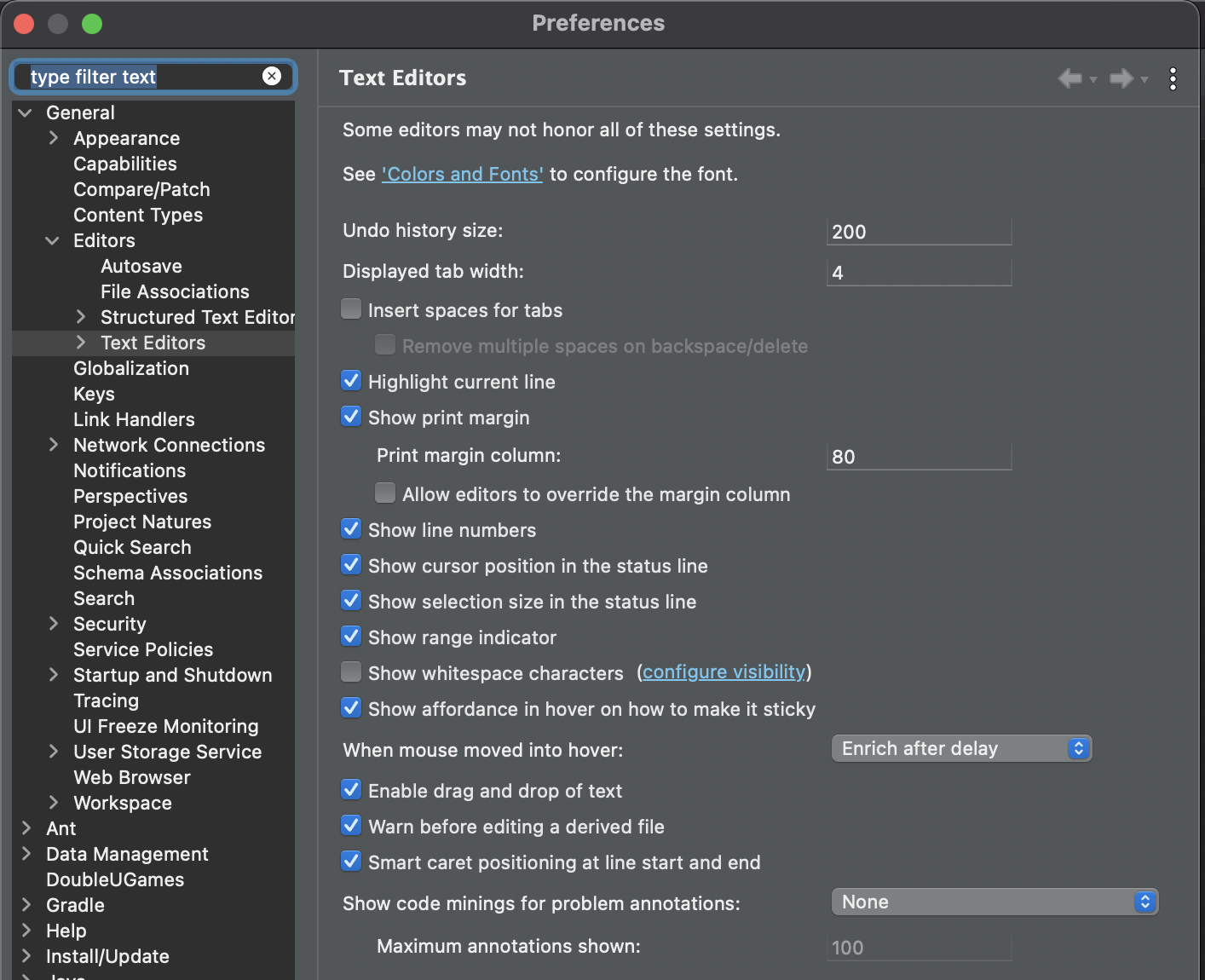
Task: Select Quick Search preferences
Action: 132,547
